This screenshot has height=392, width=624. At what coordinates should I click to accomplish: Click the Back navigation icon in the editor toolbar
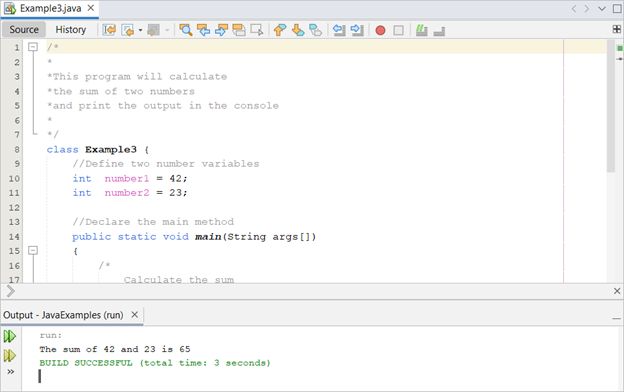pyautogui.click(x=128, y=30)
